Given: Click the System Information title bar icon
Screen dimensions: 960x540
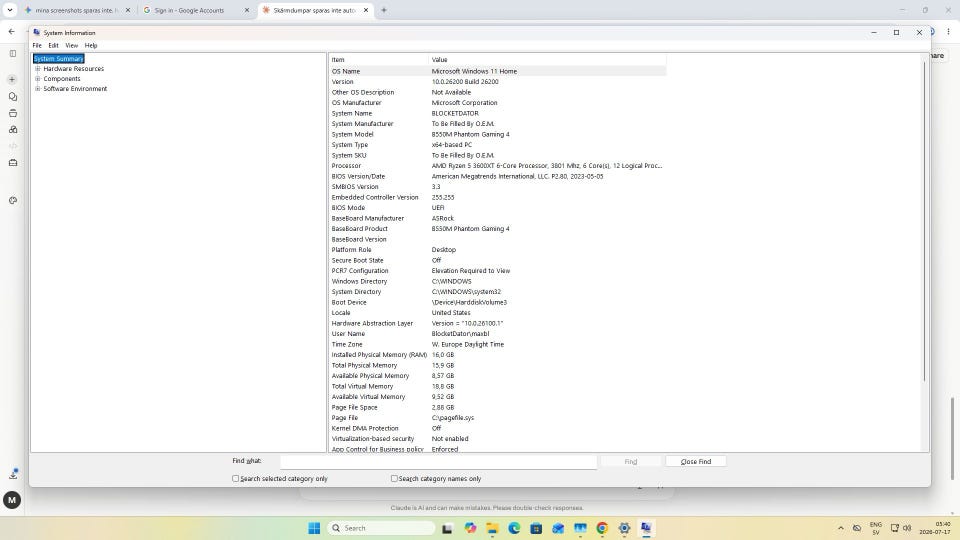Looking at the screenshot, I should point(37,32).
